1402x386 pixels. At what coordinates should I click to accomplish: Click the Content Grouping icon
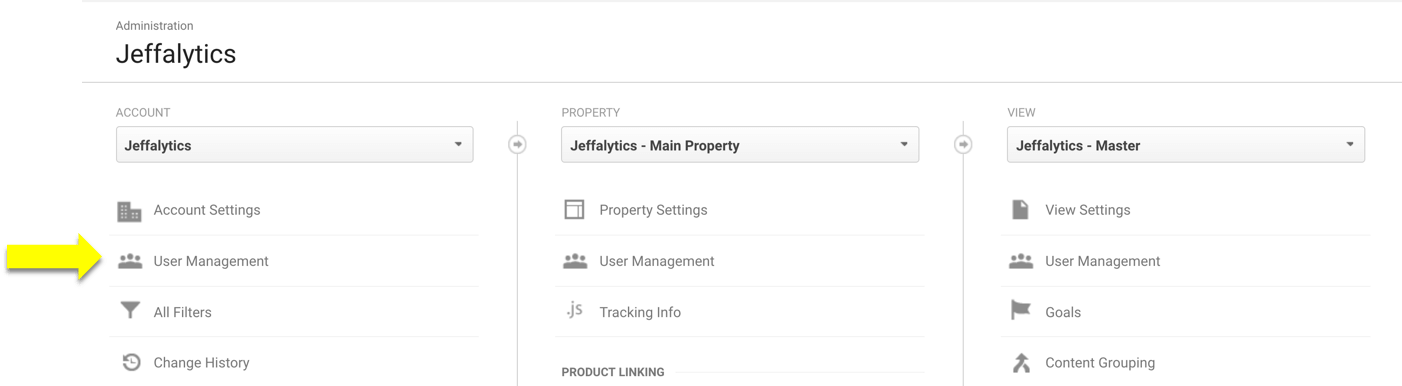click(1021, 363)
